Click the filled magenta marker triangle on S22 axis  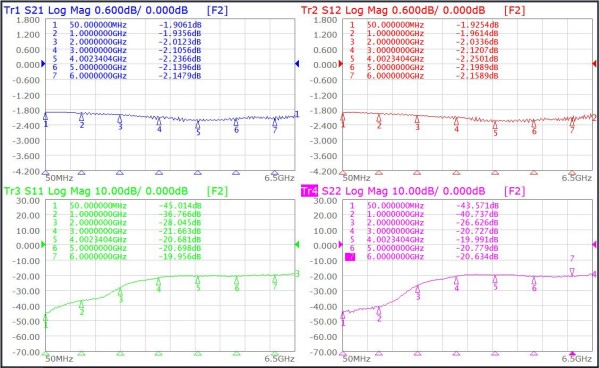(572, 353)
